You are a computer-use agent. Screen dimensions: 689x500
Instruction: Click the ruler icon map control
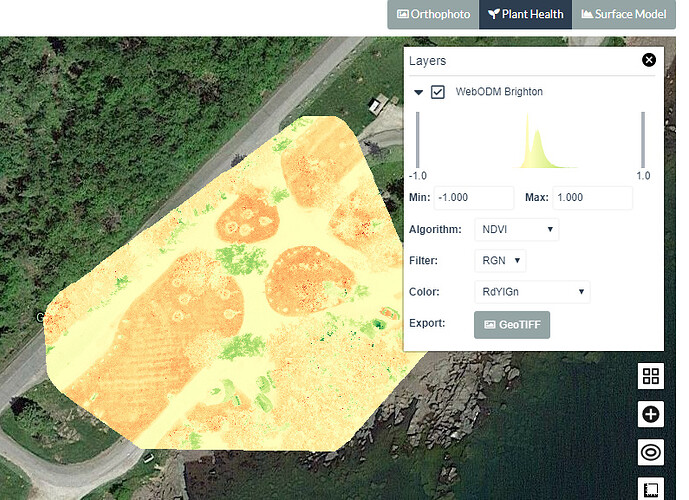point(651,488)
